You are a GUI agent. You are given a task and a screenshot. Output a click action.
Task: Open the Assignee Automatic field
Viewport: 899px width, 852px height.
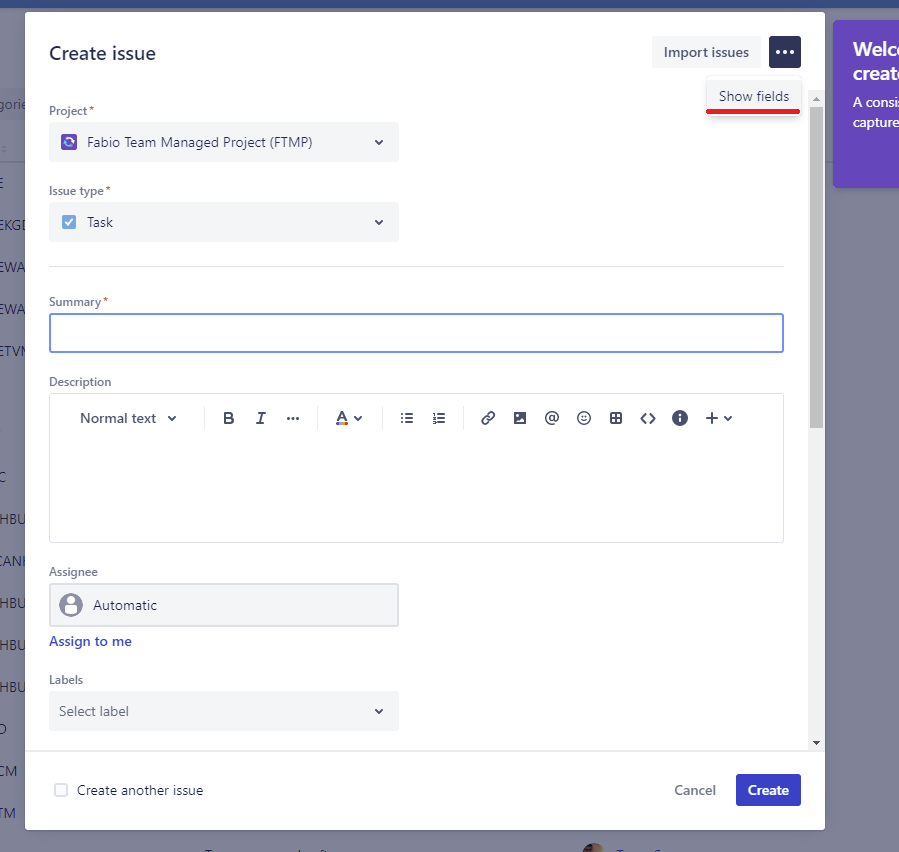coord(224,605)
